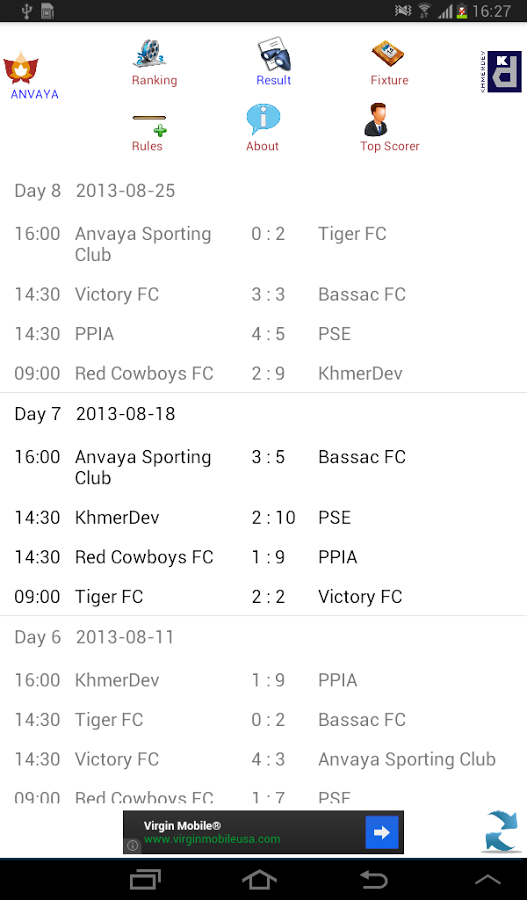
Task: Select the Day 7 2013-08-18 header
Action: [95, 414]
